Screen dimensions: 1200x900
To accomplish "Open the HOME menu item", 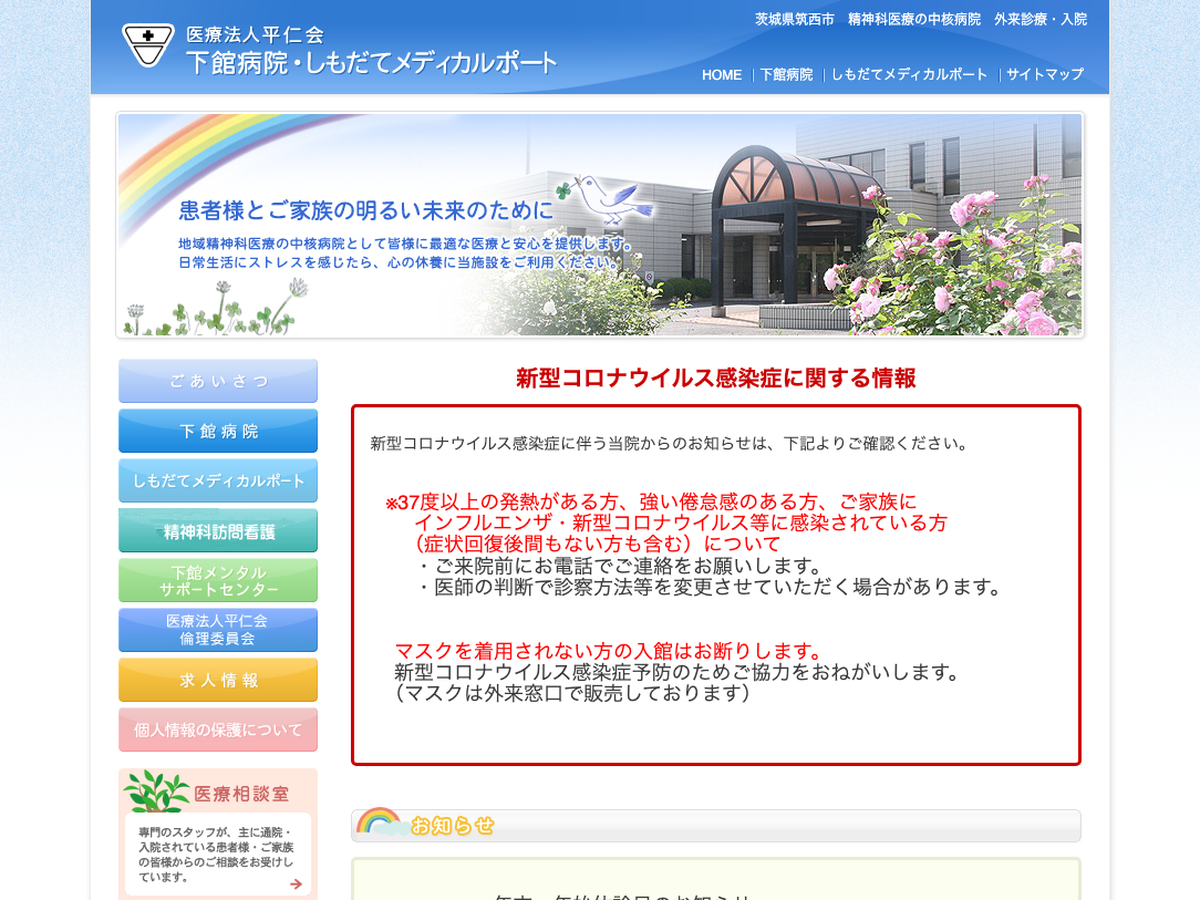I will click(x=721, y=75).
